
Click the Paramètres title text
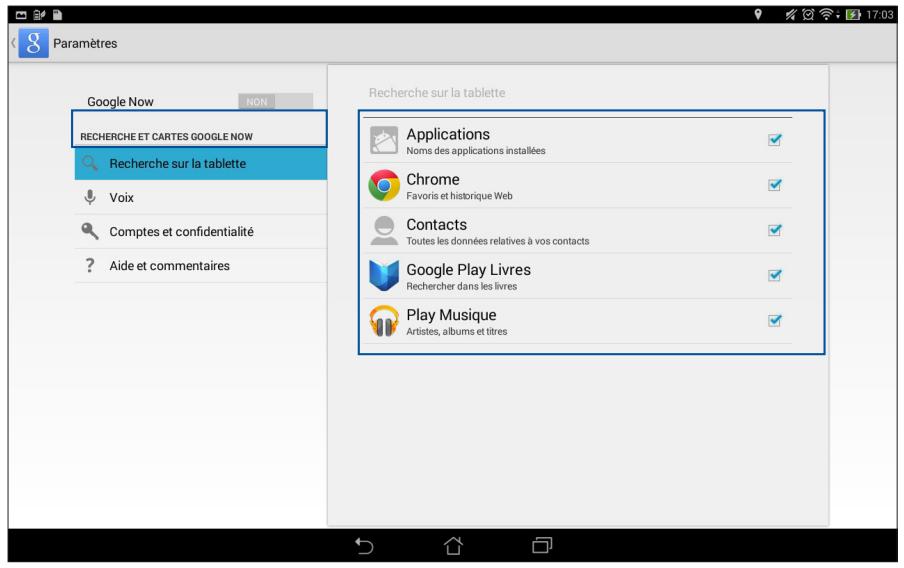coord(85,43)
